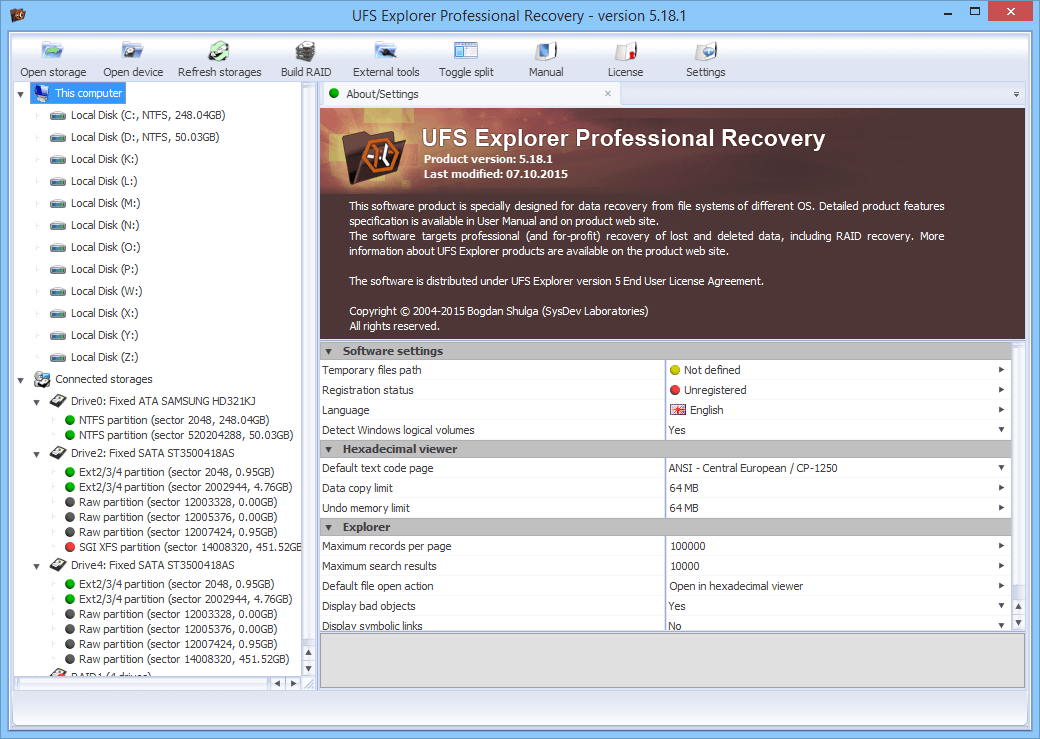This screenshot has height=739, width=1040.
Task: Click the Maximum records per page value
Action: (x=687, y=546)
